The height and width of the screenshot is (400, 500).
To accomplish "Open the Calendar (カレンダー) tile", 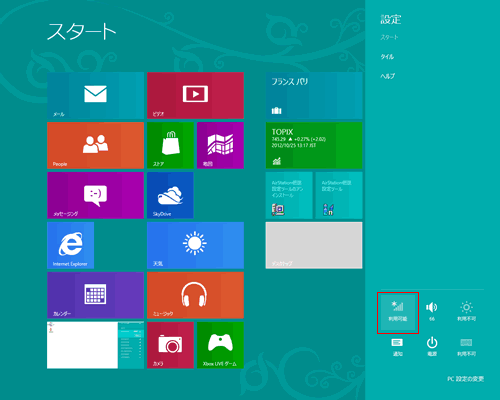I will tap(95, 295).
